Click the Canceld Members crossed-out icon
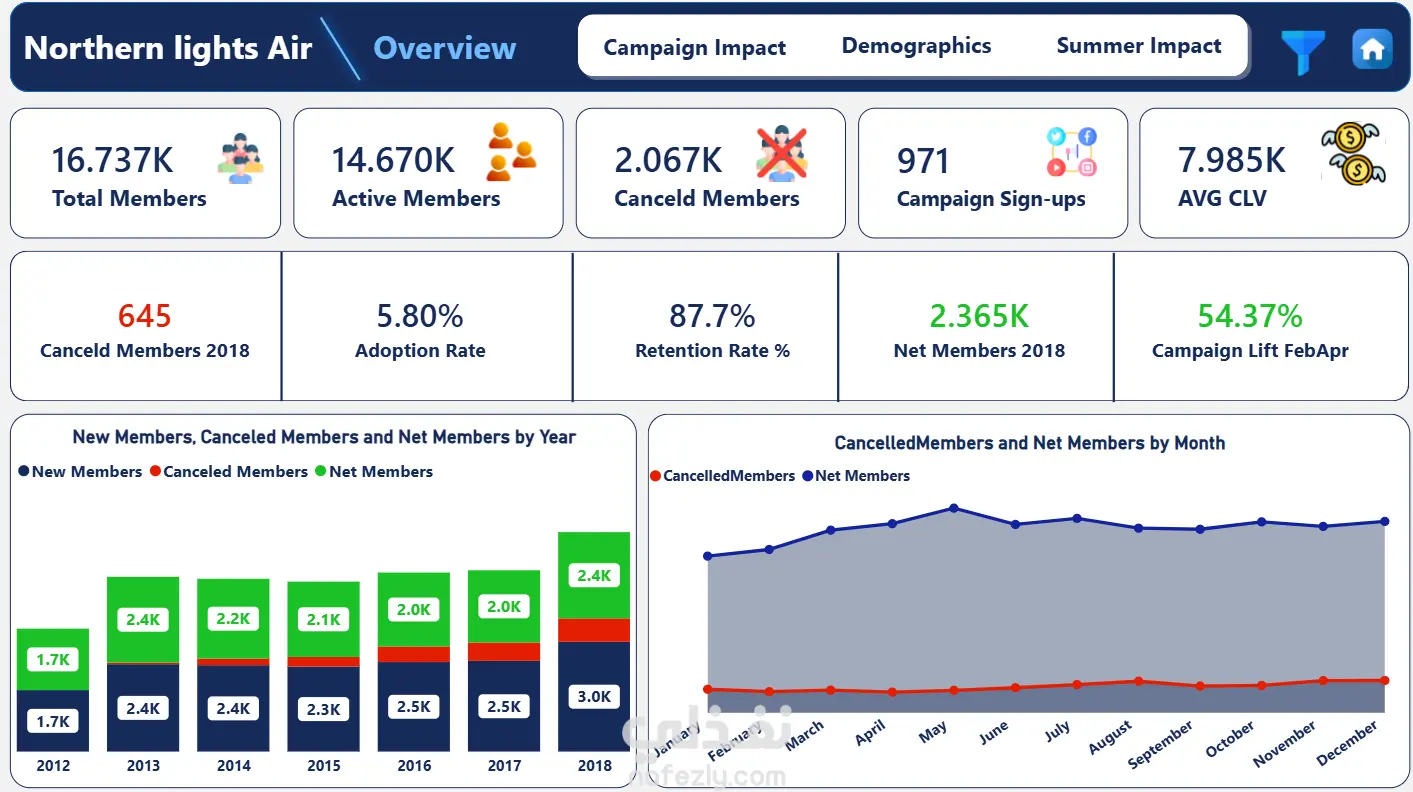 point(782,154)
